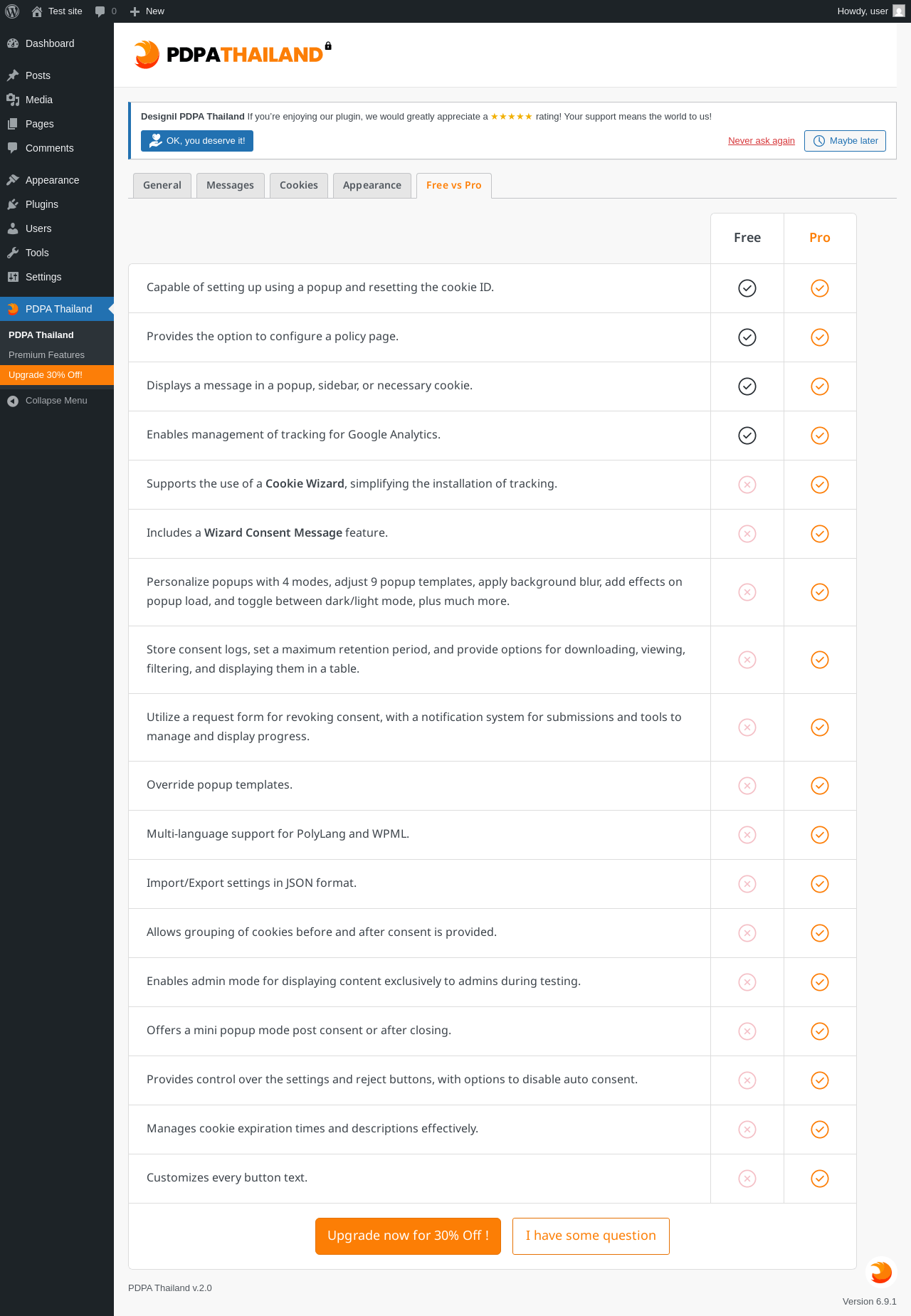Image resolution: width=911 pixels, height=1316 pixels.
Task: Click Free checkmark for popup and cookie ID row
Action: 747,288
